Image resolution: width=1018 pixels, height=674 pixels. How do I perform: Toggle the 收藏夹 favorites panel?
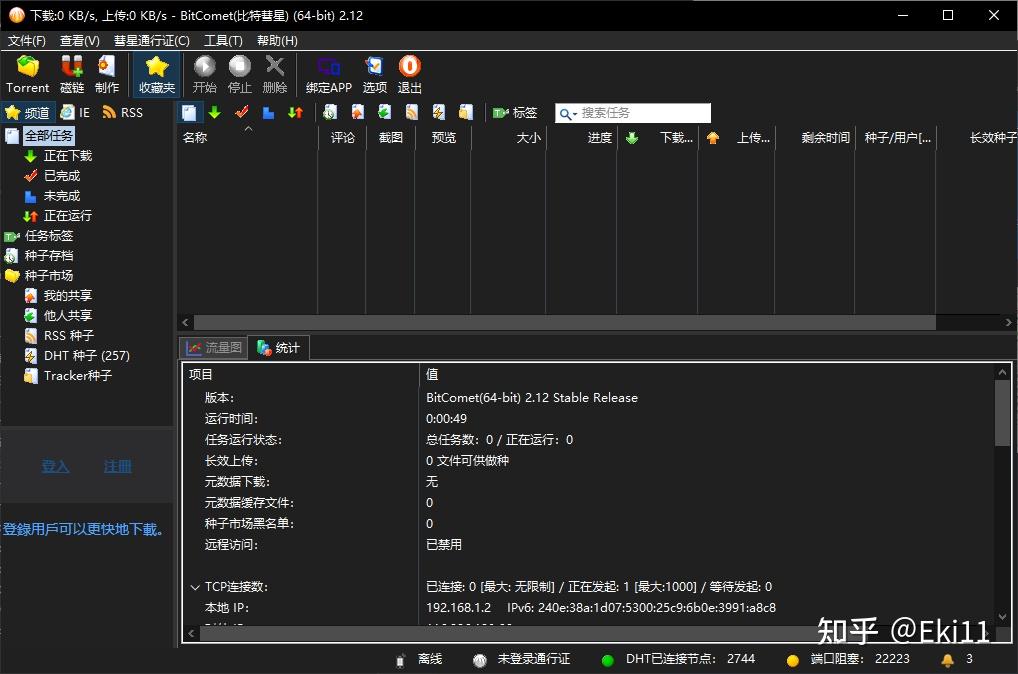tap(156, 75)
